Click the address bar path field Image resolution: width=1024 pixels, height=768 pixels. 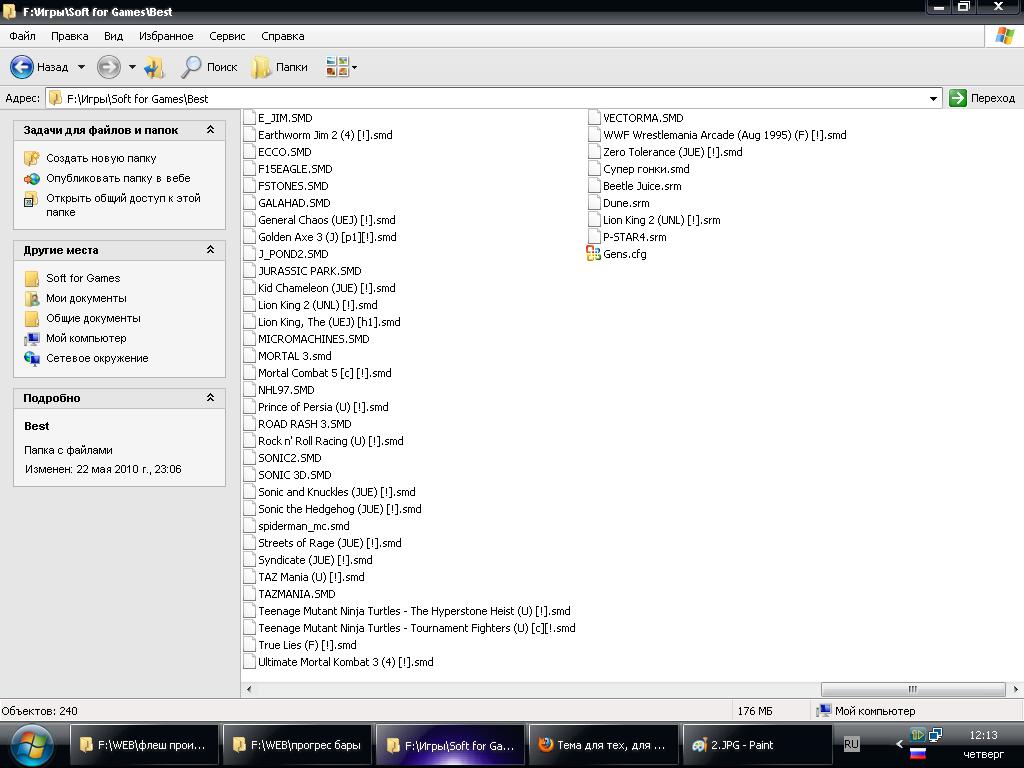[494, 99]
